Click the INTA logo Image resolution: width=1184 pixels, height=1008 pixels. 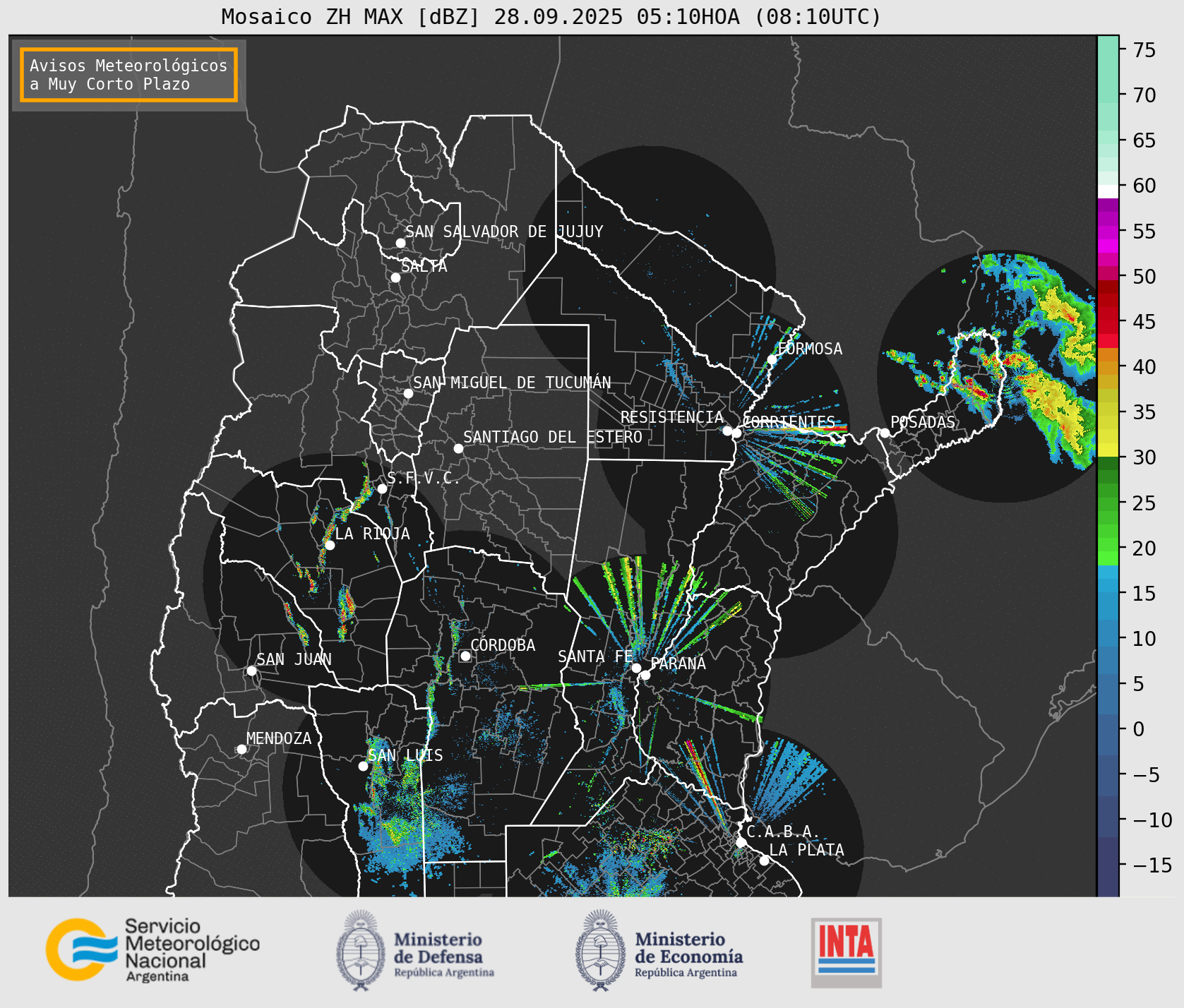pyautogui.click(x=847, y=952)
